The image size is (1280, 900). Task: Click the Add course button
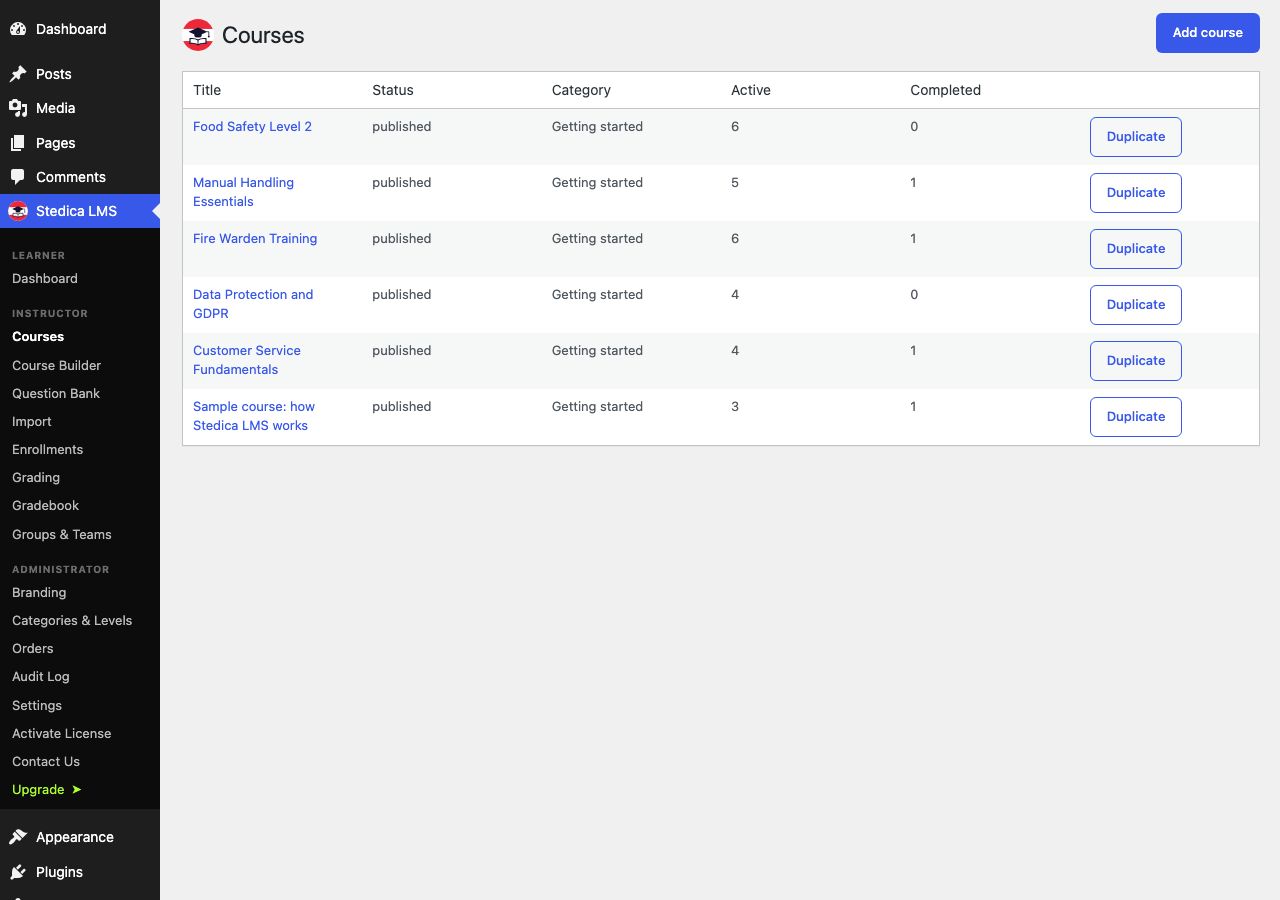click(x=1208, y=33)
